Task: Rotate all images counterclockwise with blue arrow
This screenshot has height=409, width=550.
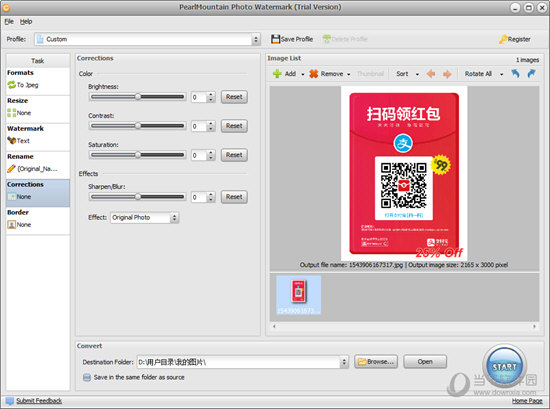Action: pos(515,73)
